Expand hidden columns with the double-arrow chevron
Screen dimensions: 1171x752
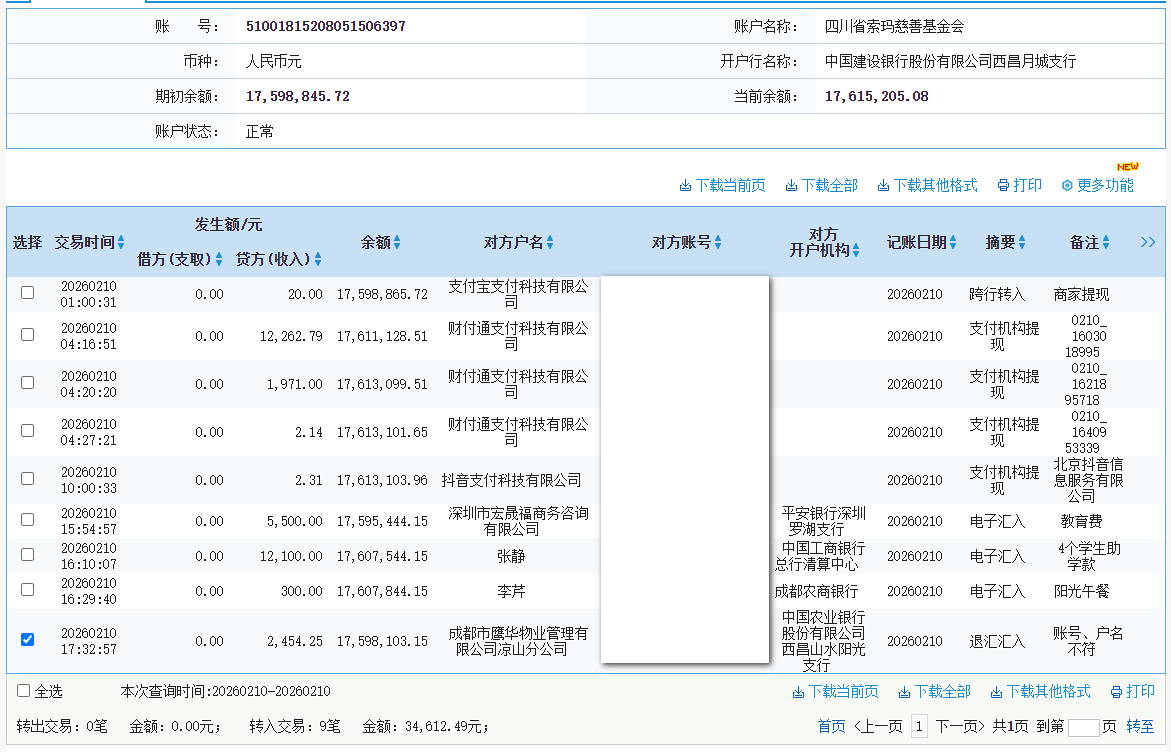coord(1148,241)
